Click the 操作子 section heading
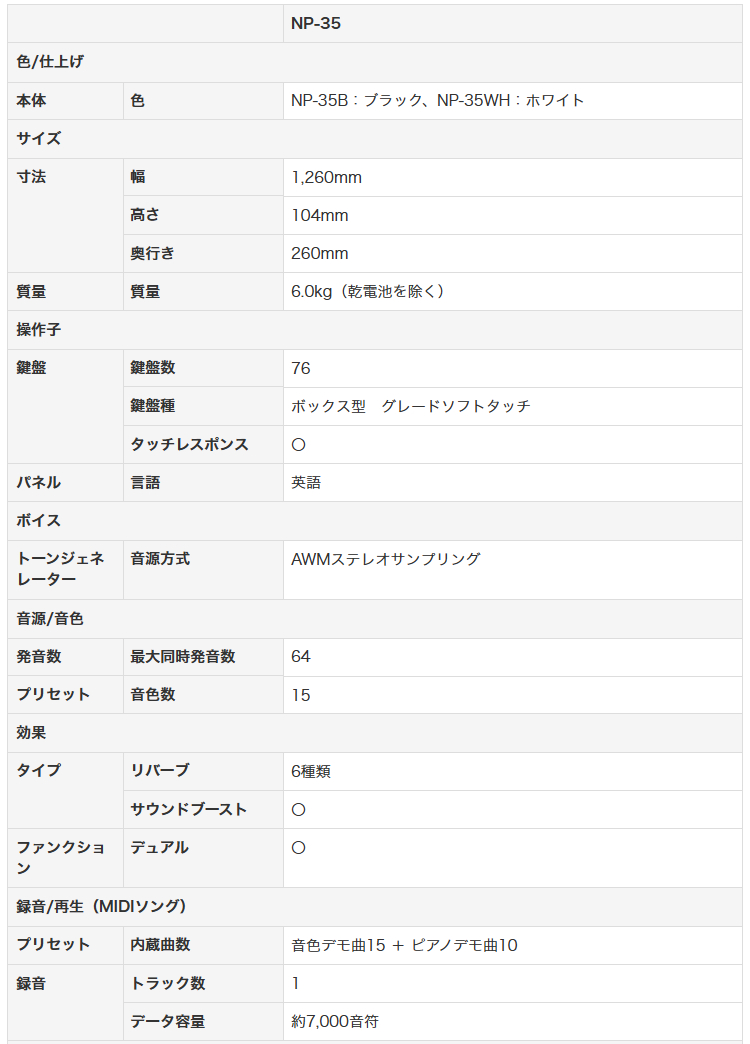This screenshot has height=1044, width=750. tap(39, 330)
